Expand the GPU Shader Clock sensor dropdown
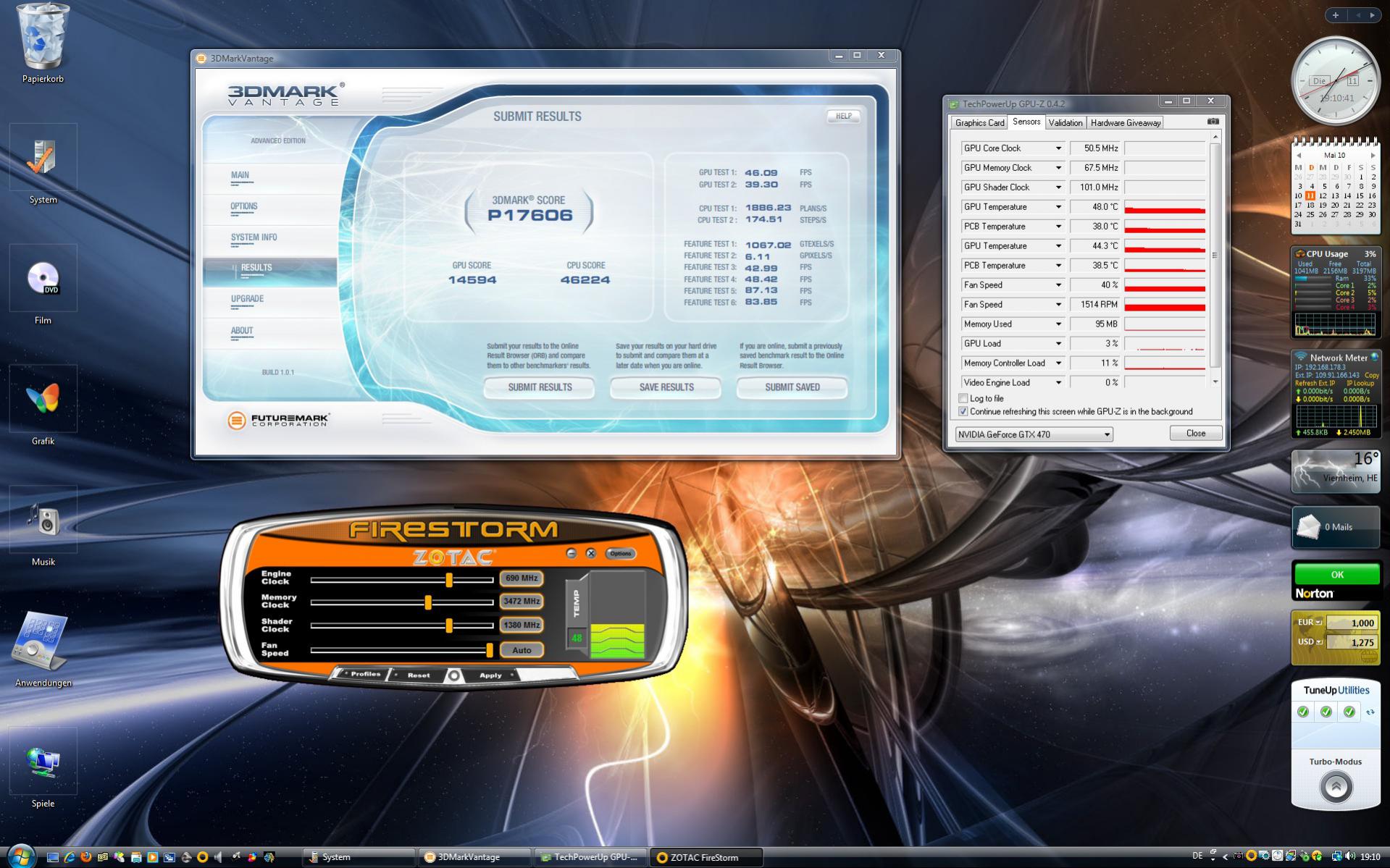The image size is (1390, 868). [1058, 187]
